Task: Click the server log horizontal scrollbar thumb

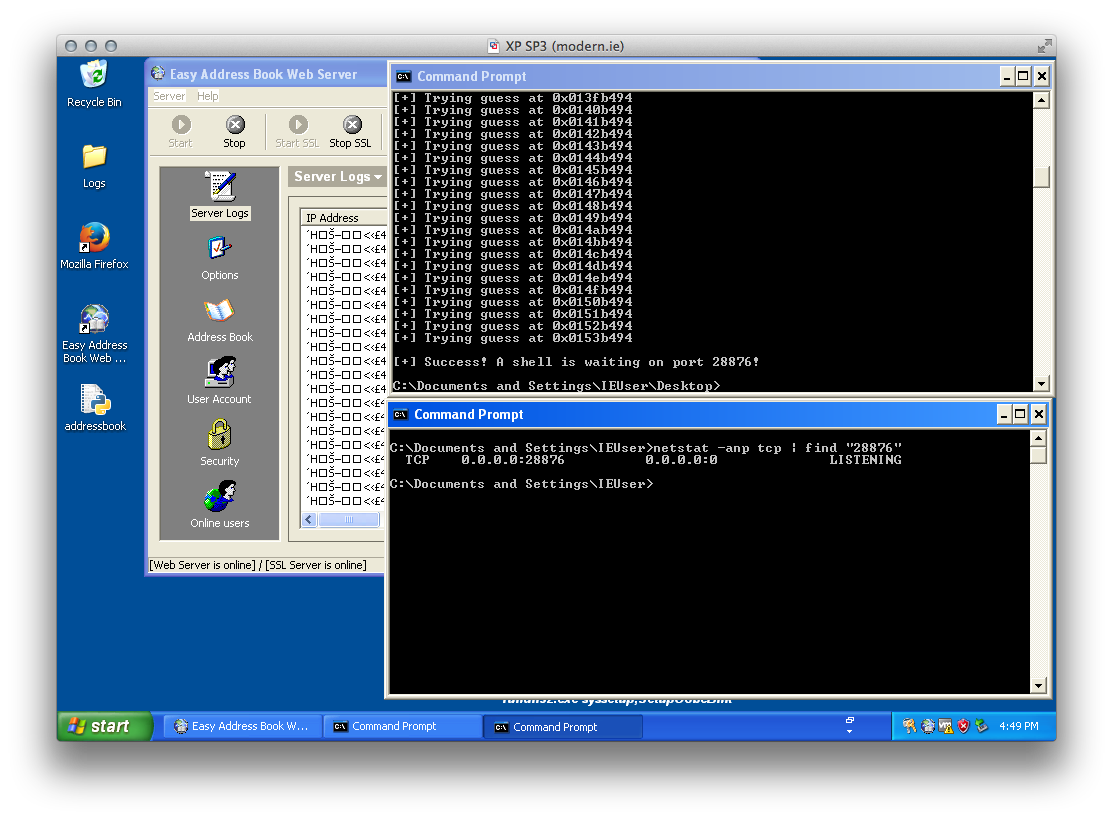Action: coord(349,520)
